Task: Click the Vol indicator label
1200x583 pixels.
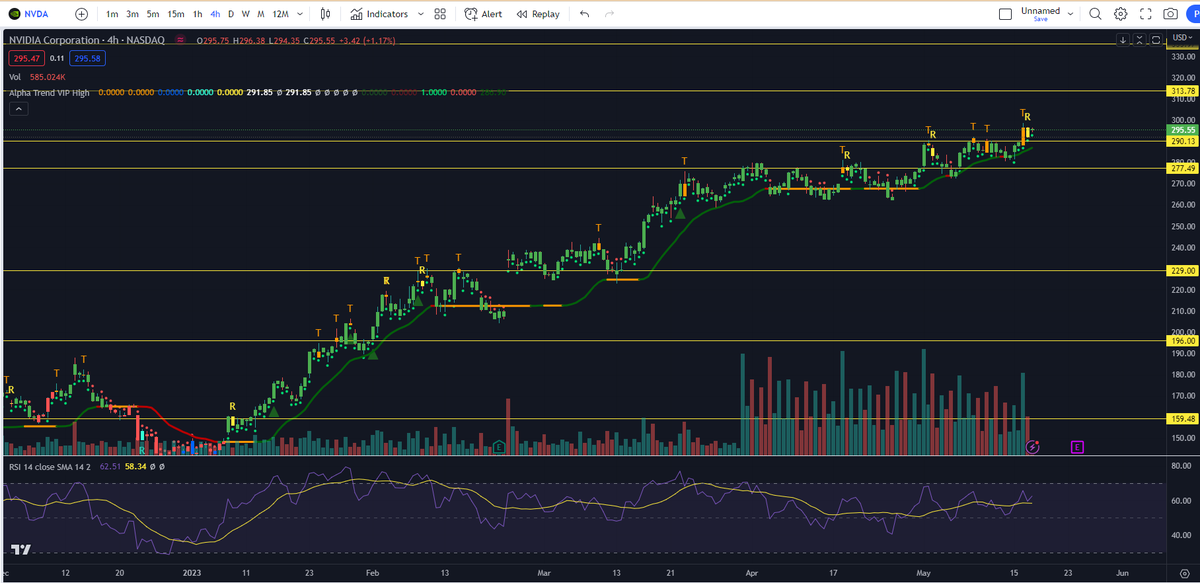Action: [x=15, y=76]
